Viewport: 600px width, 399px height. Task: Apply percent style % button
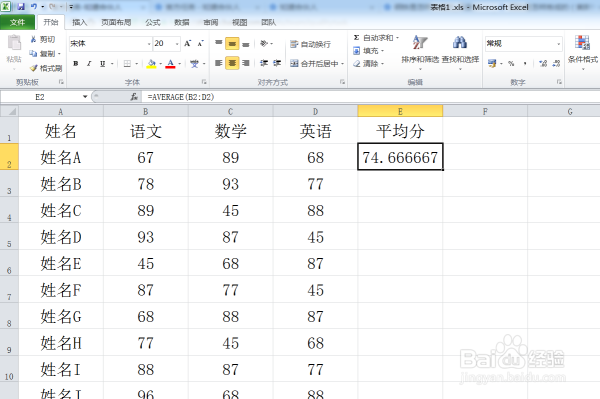(x=511, y=64)
